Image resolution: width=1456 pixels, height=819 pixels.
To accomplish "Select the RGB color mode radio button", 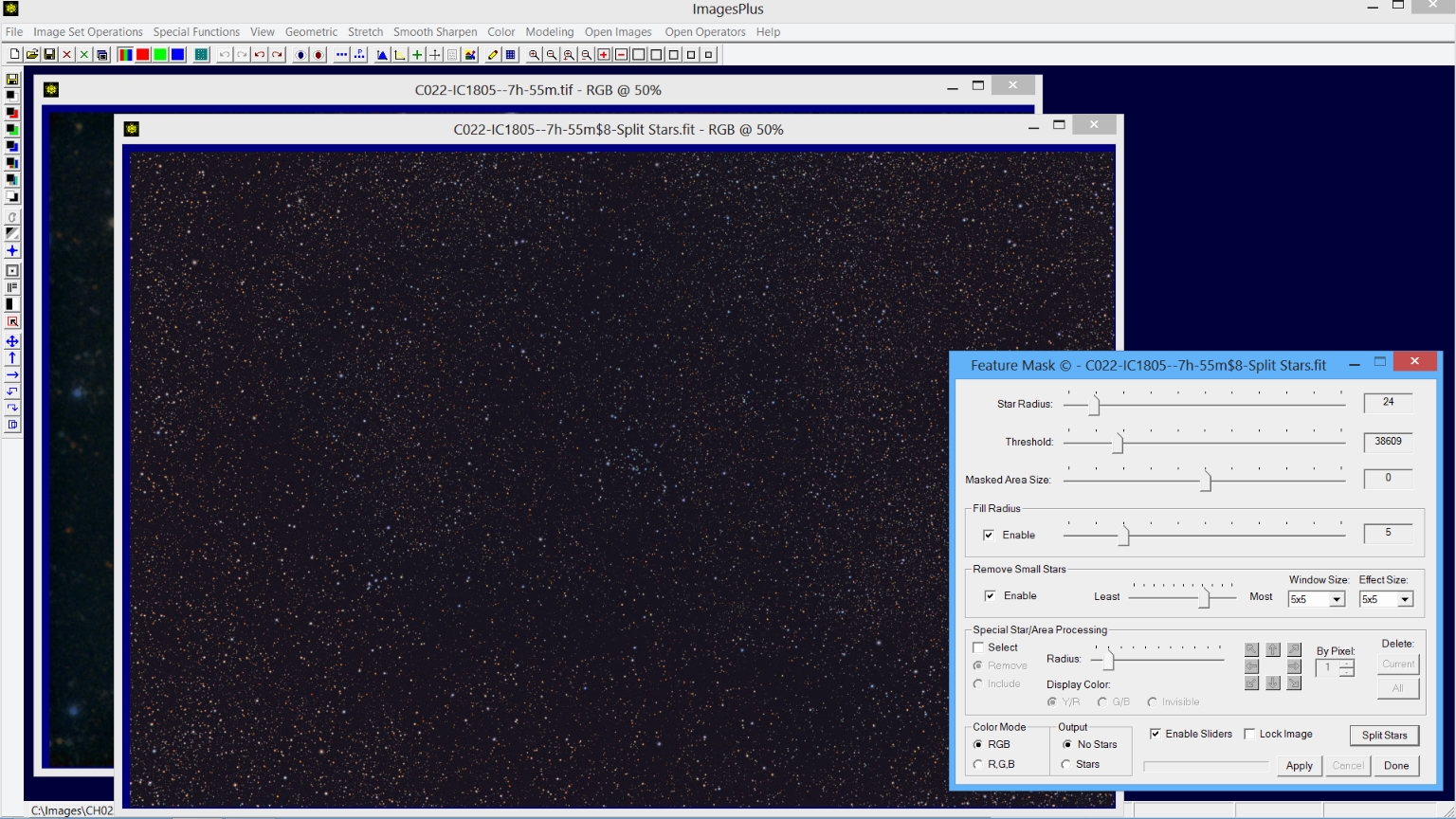I will click(978, 744).
